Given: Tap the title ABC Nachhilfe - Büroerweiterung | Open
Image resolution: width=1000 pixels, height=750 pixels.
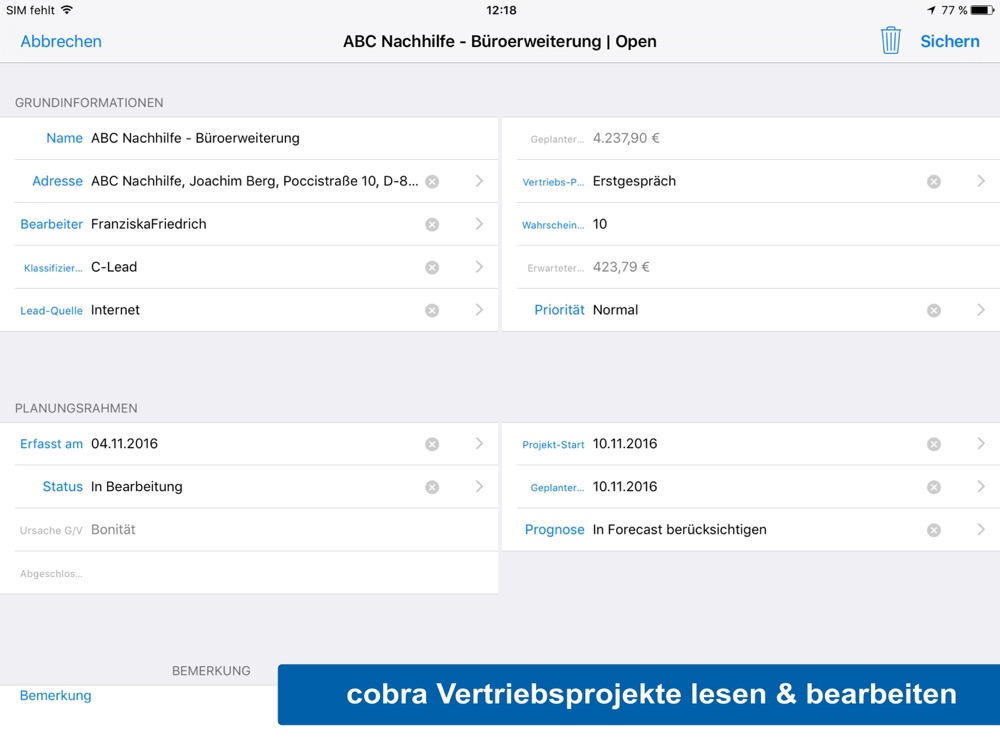Looking at the screenshot, I should coord(500,41).
